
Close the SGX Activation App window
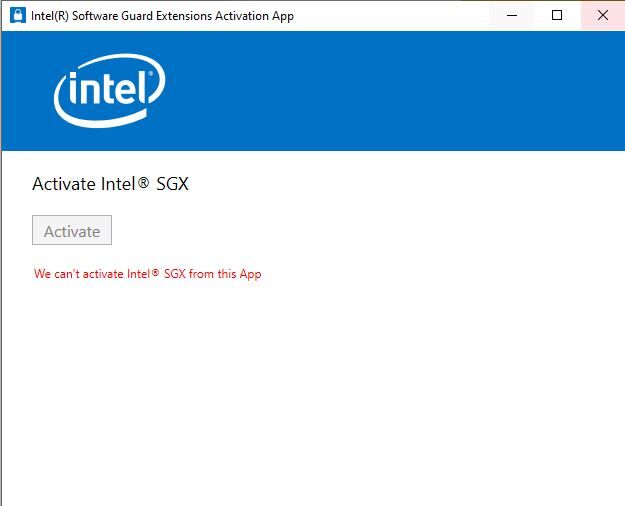pyautogui.click(x=603, y=16)
